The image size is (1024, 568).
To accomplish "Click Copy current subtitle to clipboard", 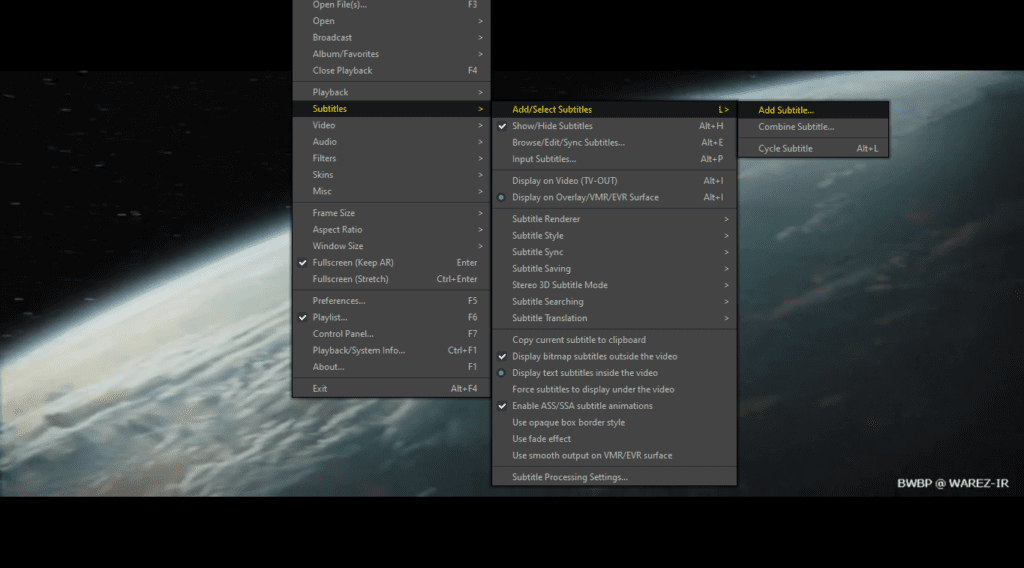I will 579,340.
